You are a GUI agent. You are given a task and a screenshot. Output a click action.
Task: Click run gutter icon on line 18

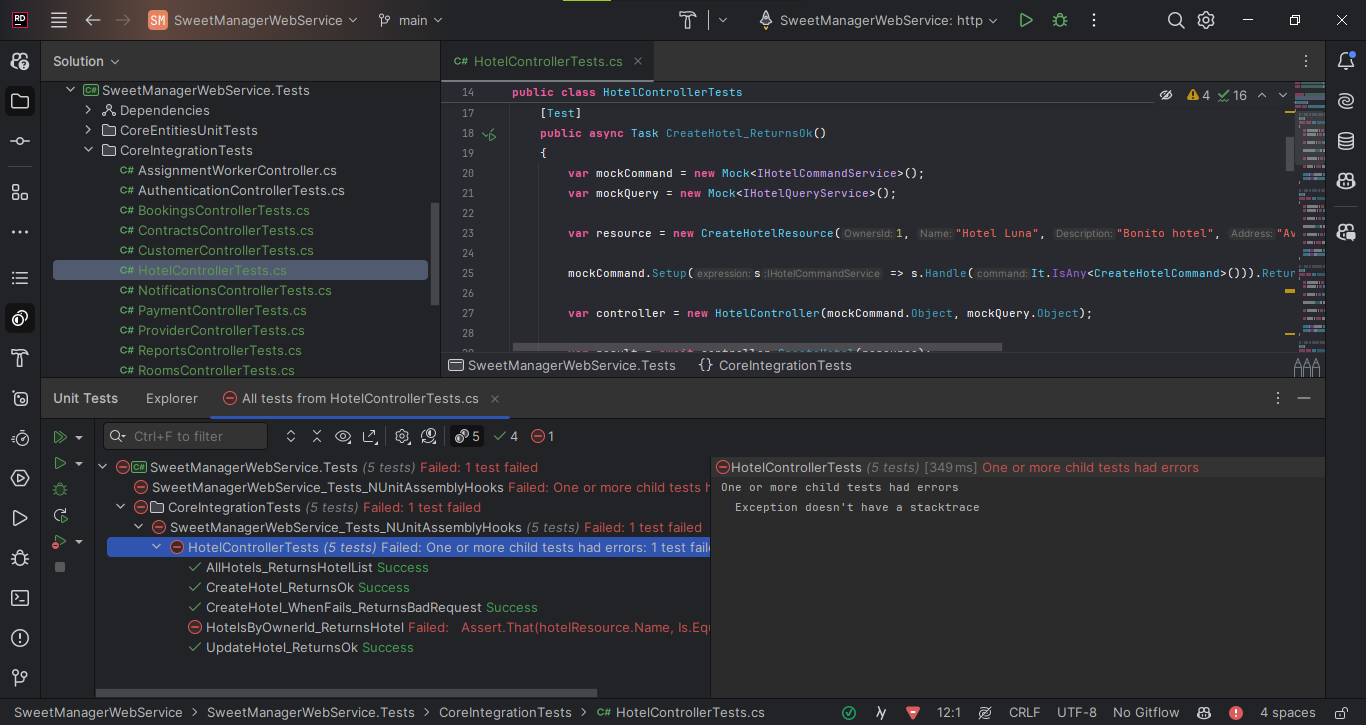(x=489, y=134)
